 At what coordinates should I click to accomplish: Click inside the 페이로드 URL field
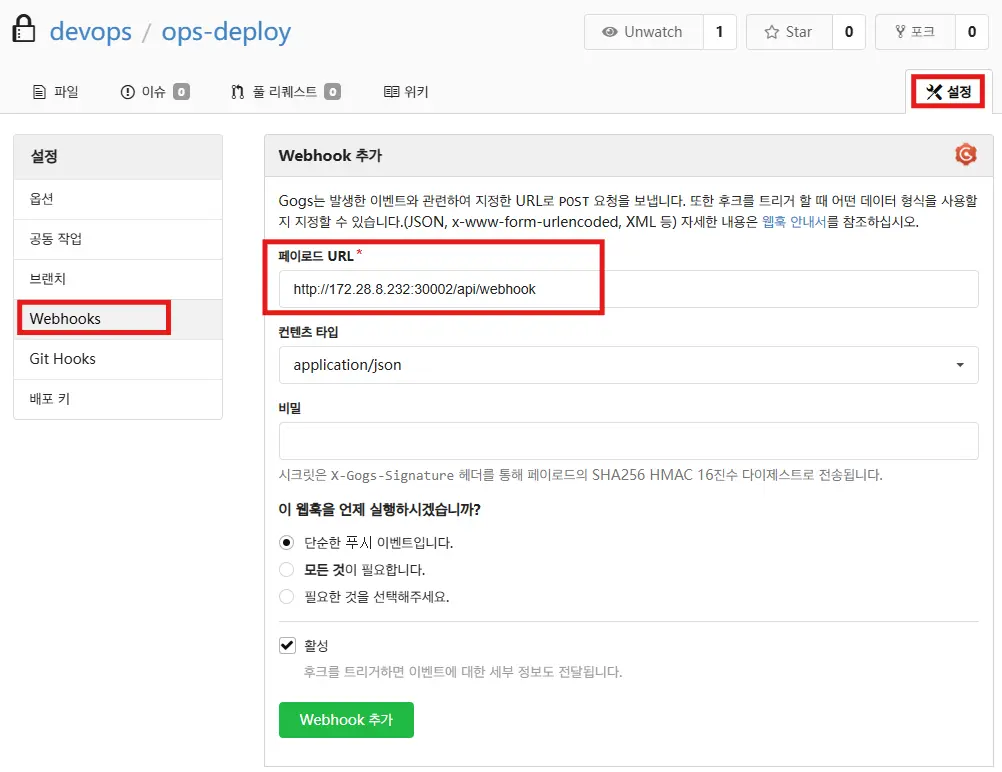tap(628, 289)
